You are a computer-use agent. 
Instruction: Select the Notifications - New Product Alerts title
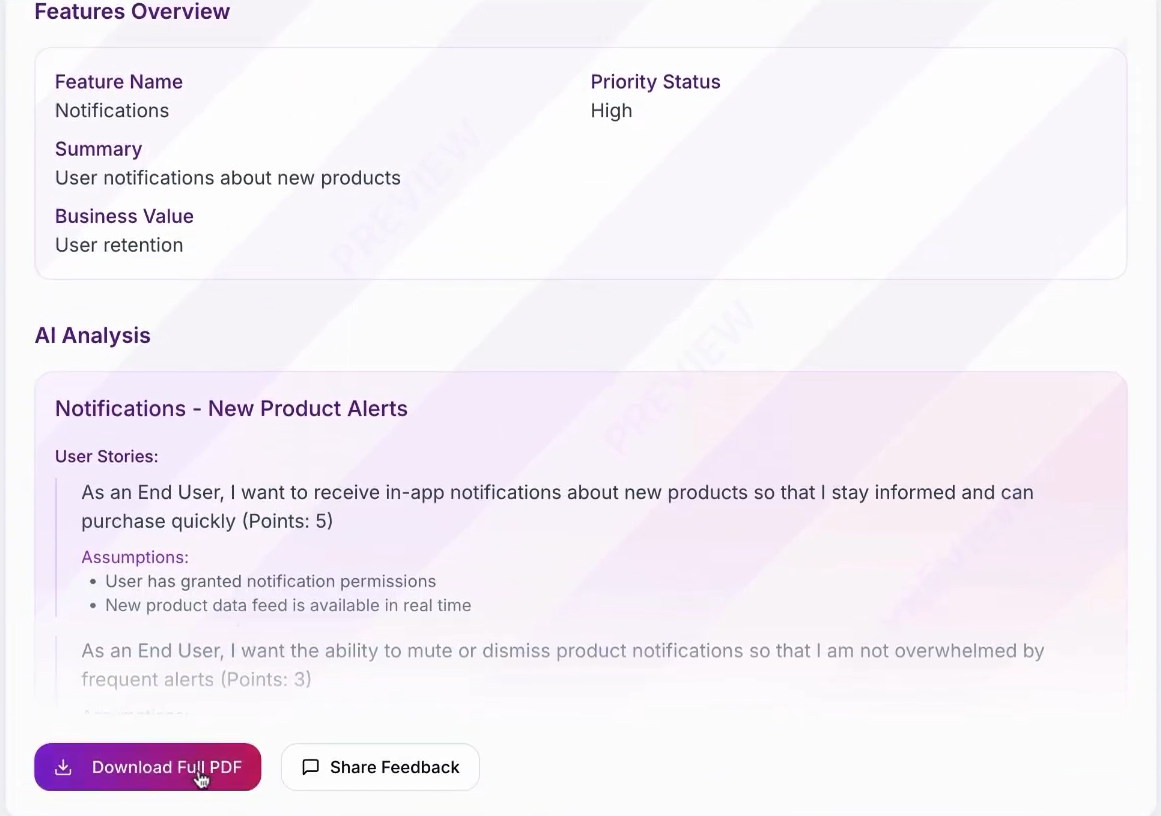point(231,408)
